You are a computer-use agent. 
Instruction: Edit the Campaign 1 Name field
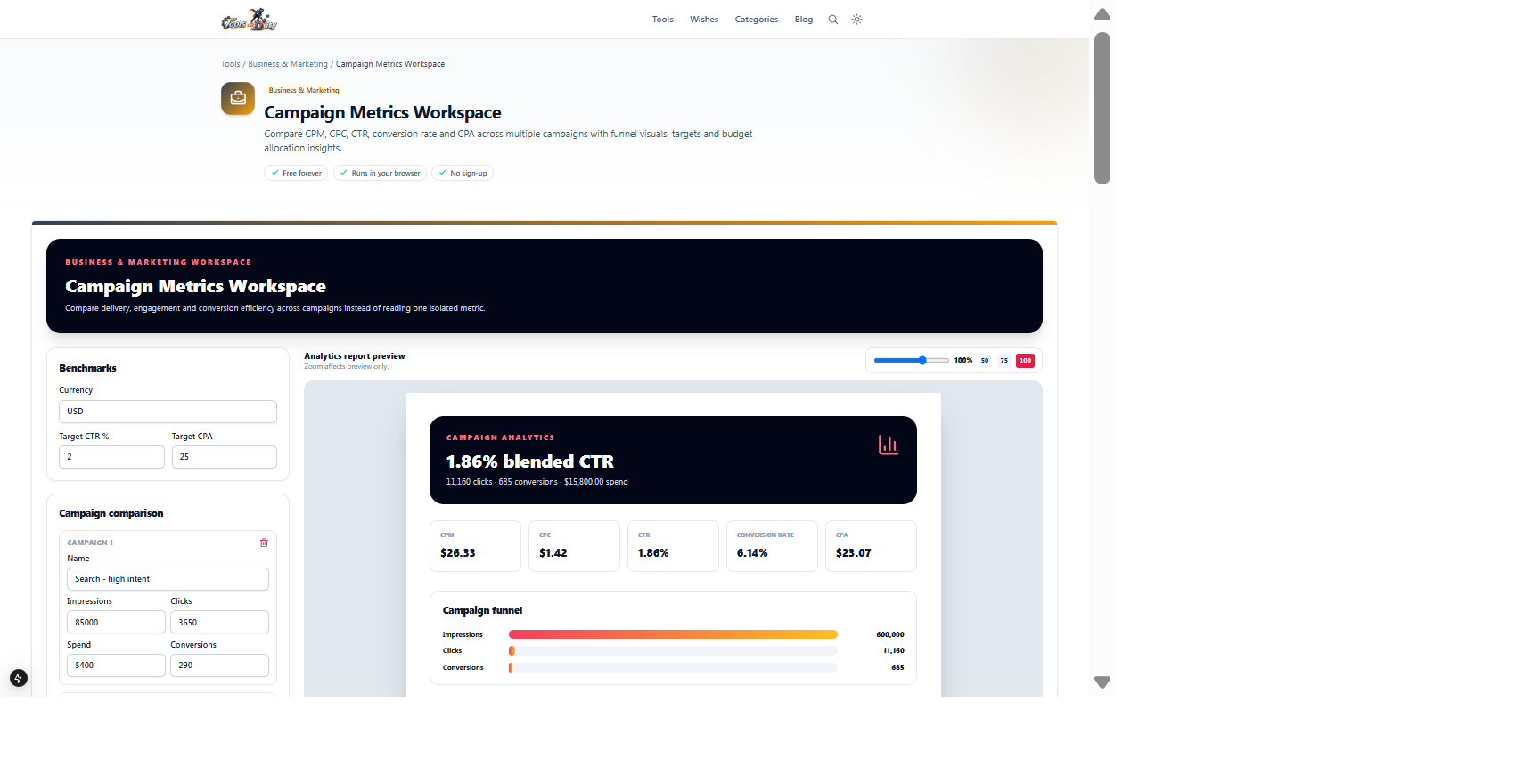[168, 579]
